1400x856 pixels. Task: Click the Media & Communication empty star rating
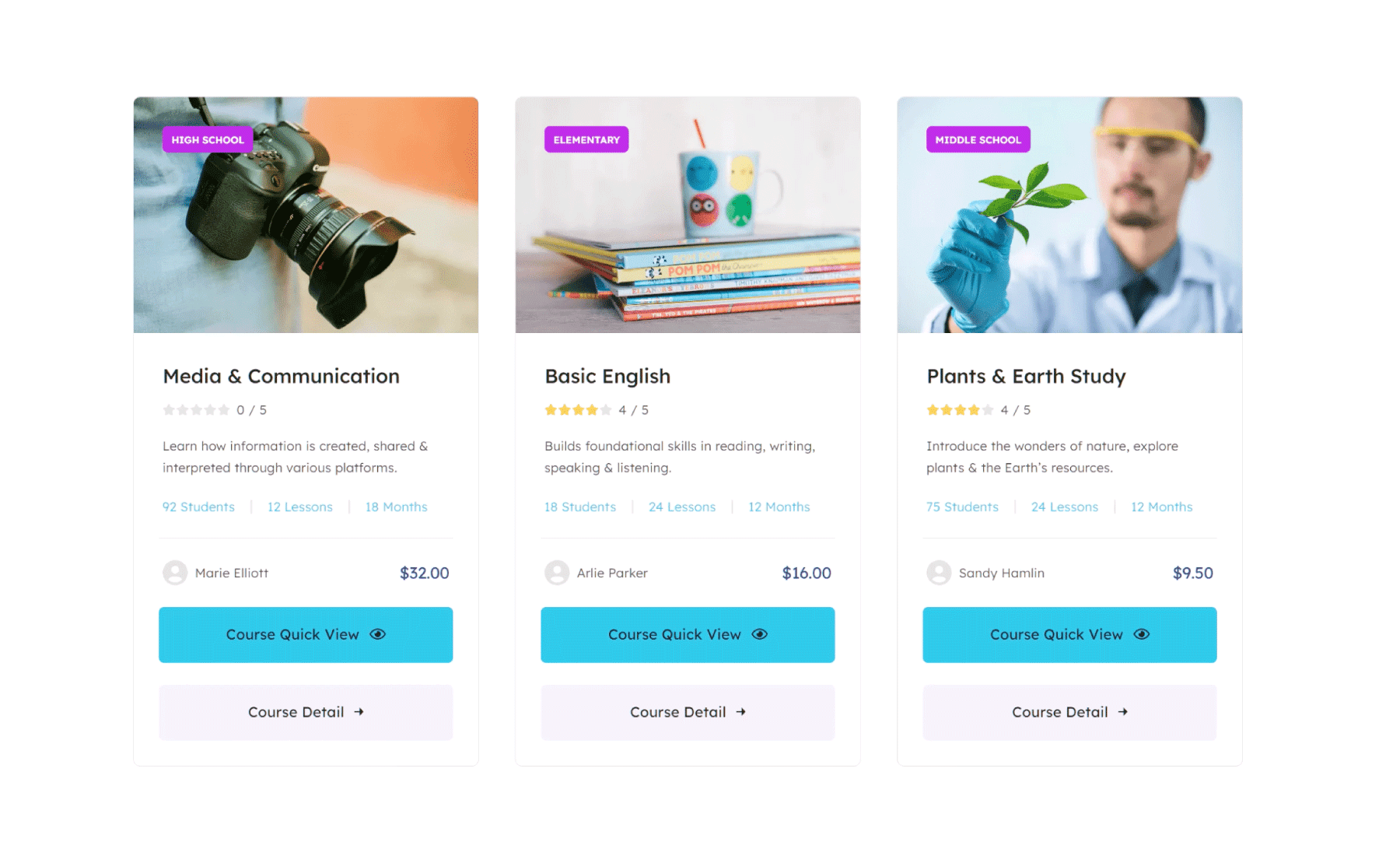pos(196,410)
